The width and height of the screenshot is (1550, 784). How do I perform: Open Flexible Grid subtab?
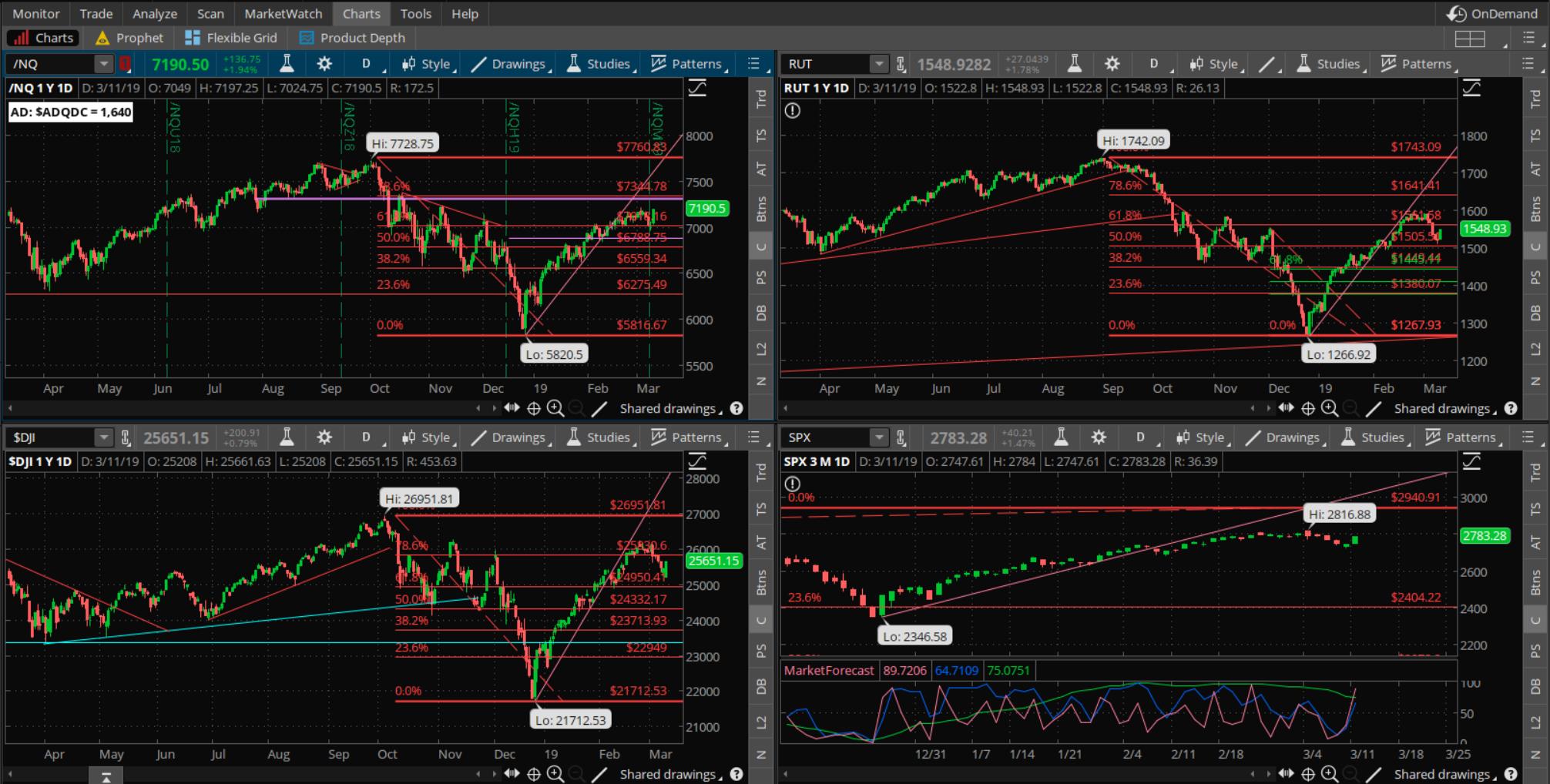pyautogui.click(x=231, y=38)
